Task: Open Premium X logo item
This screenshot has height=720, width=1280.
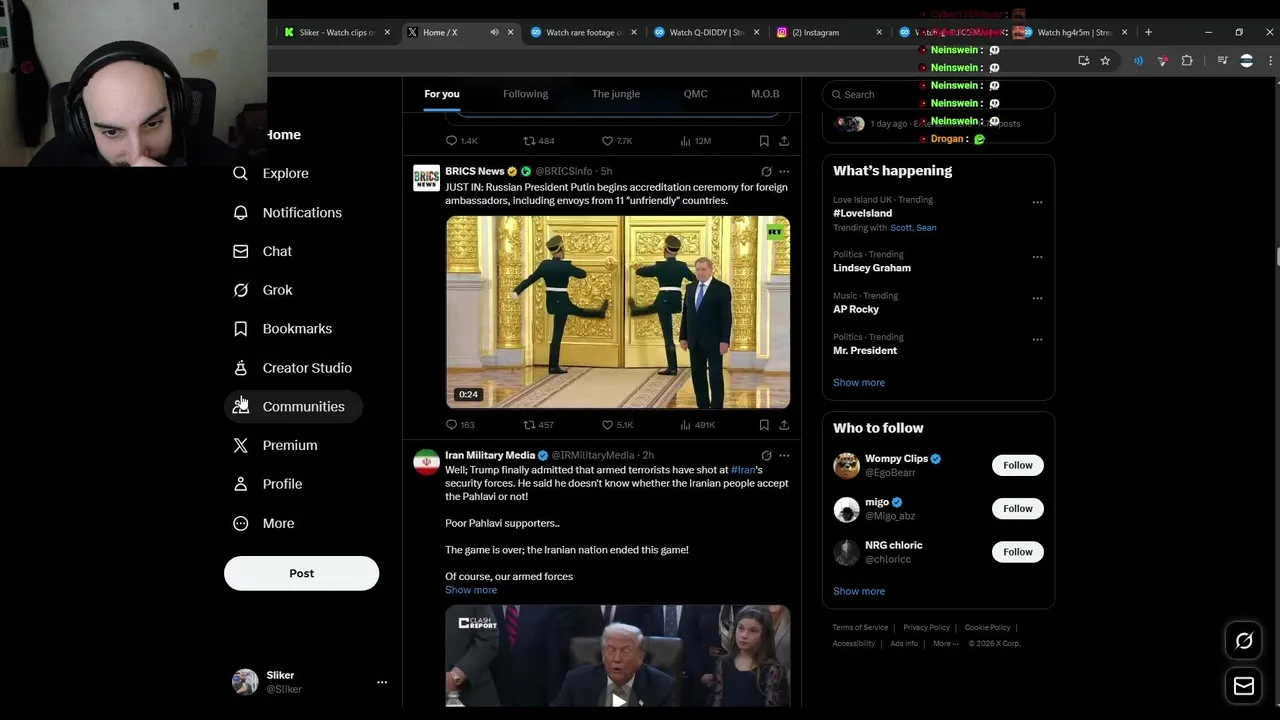Action: pyautogui.click(x=275, y=445)
